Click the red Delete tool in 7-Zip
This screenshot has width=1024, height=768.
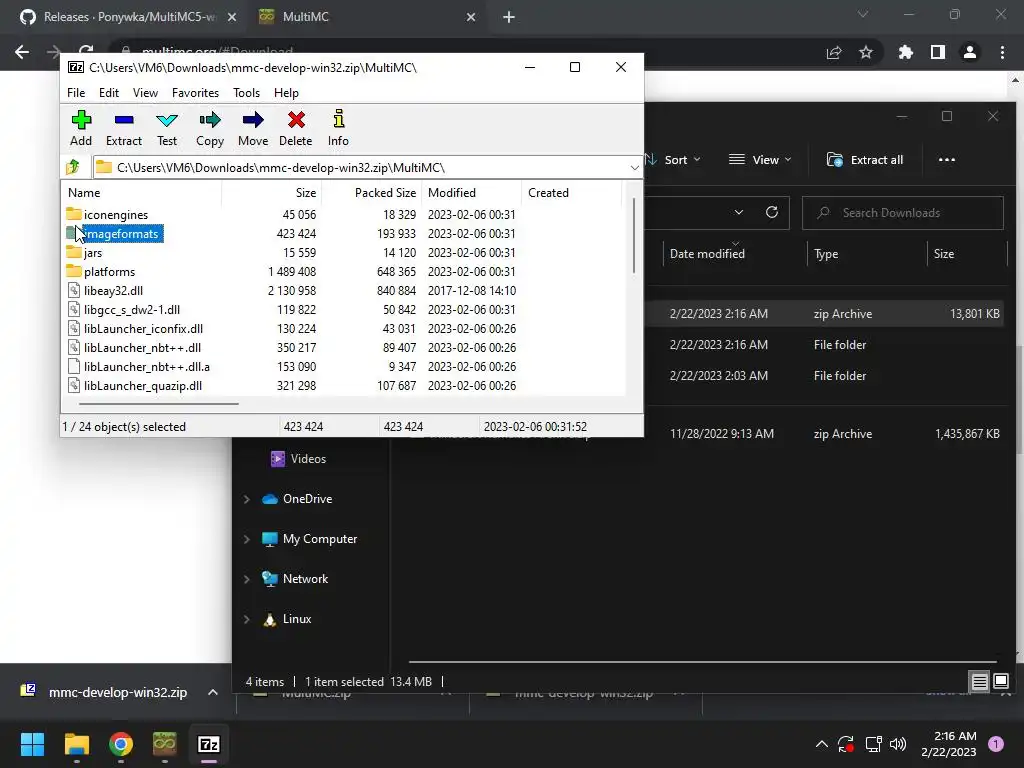pyautogui.click(x=296, y=128)
